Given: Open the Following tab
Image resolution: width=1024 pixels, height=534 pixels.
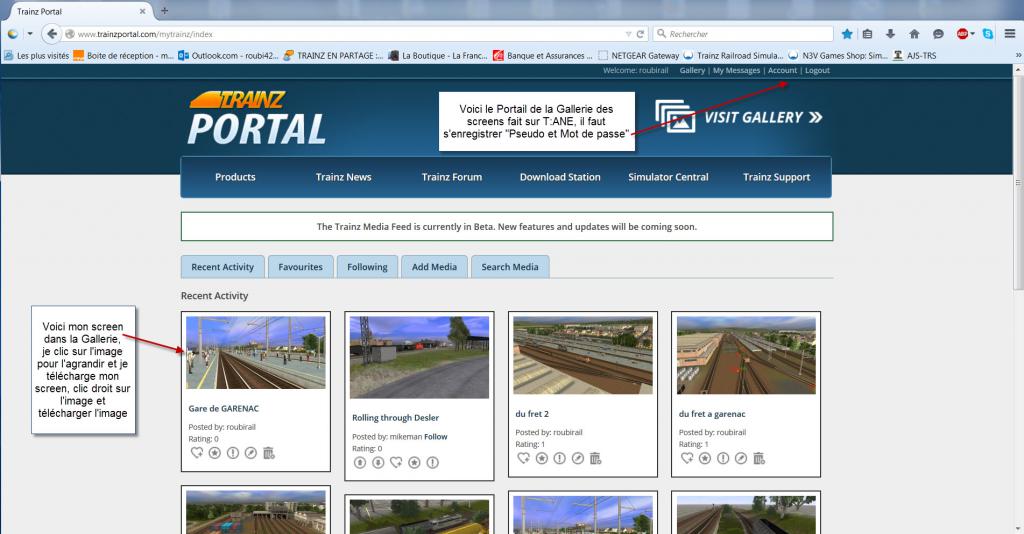Looking at the screenshot, I should (367, 267).
